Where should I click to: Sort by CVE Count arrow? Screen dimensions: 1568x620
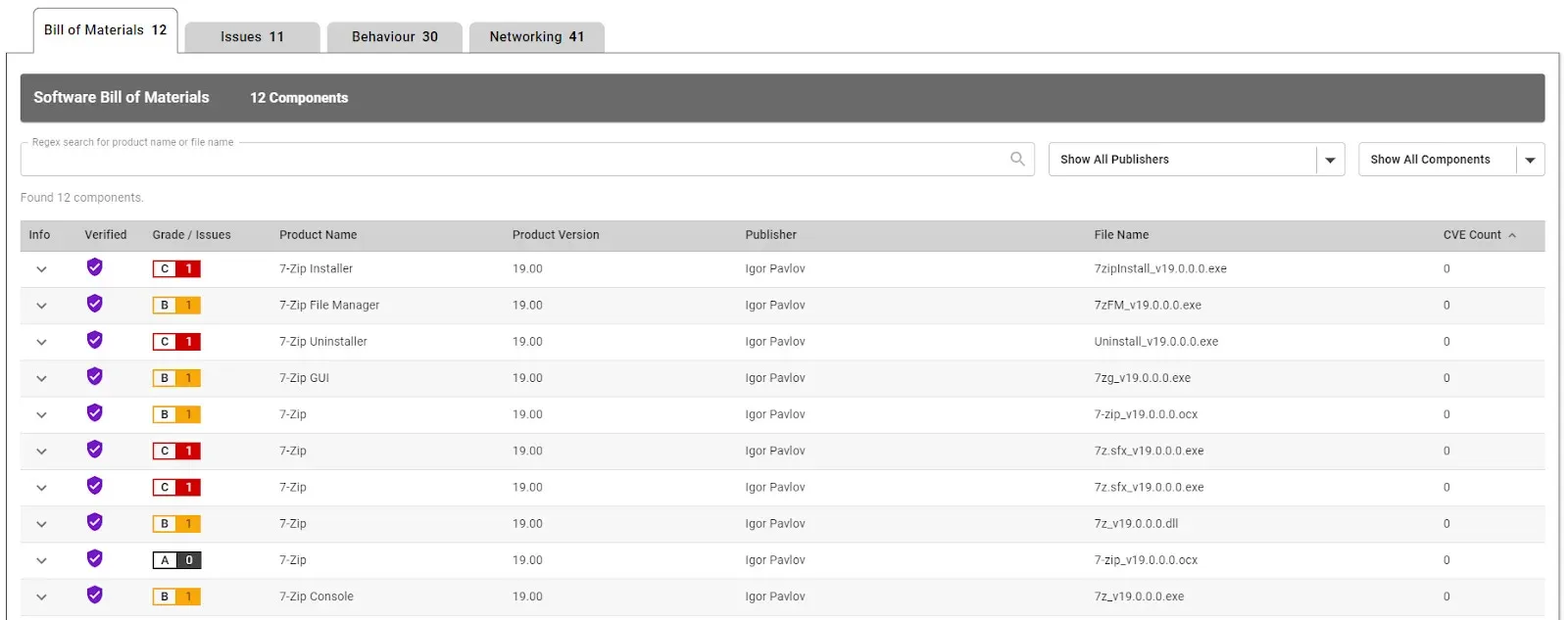tap(1512, 235)
